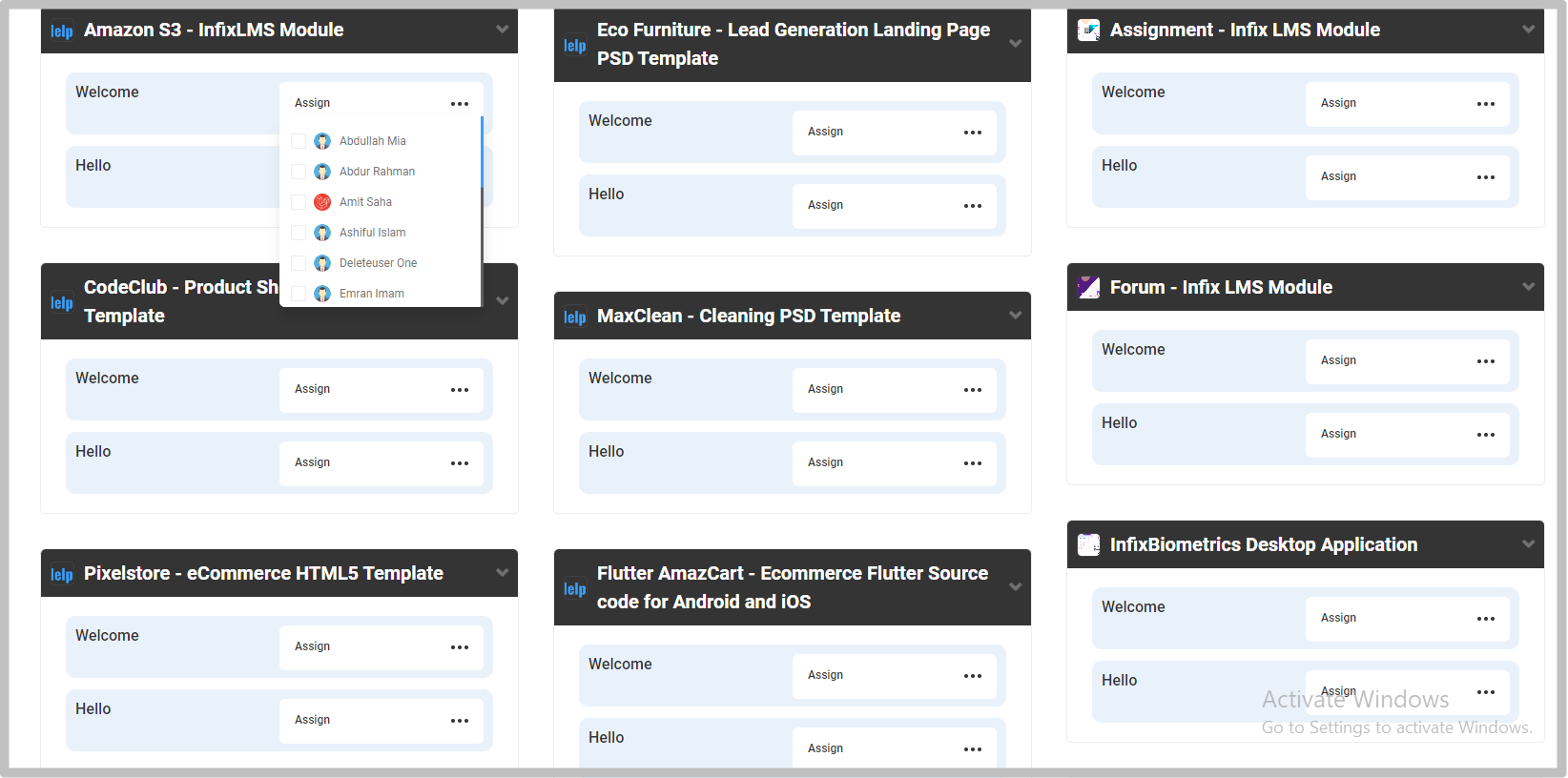
Task: Select Ashiful Islam from the assign list
Action: point(372,233)
